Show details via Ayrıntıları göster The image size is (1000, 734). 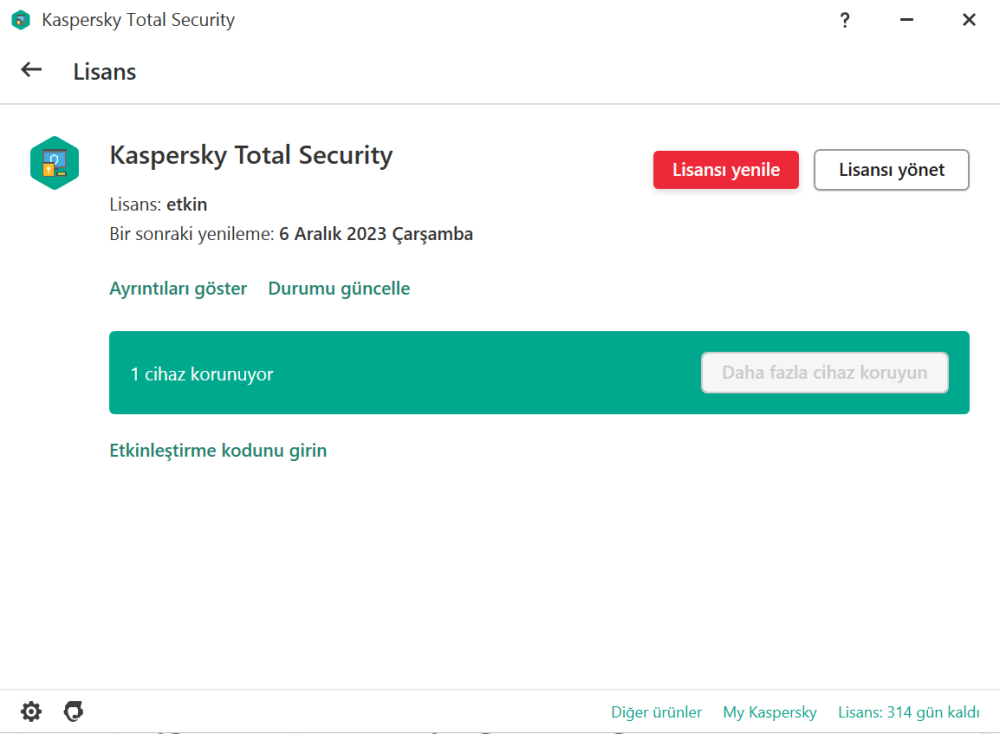178,288
